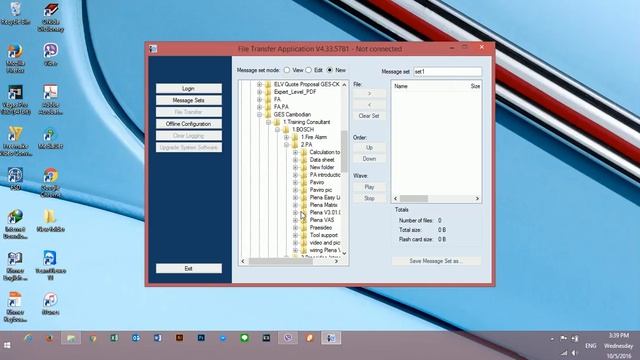The image size is (640, 360).
Task: Expand the Praesideo folder
Action: point(295,228)
